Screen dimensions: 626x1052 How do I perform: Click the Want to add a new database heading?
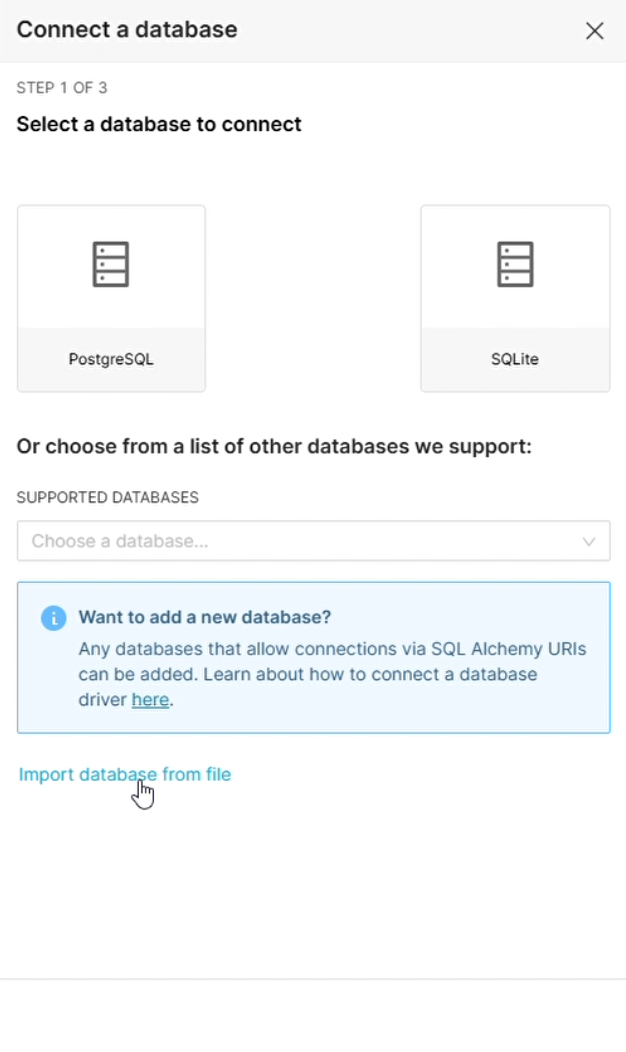pyautogui.click(x=205, y=617)
